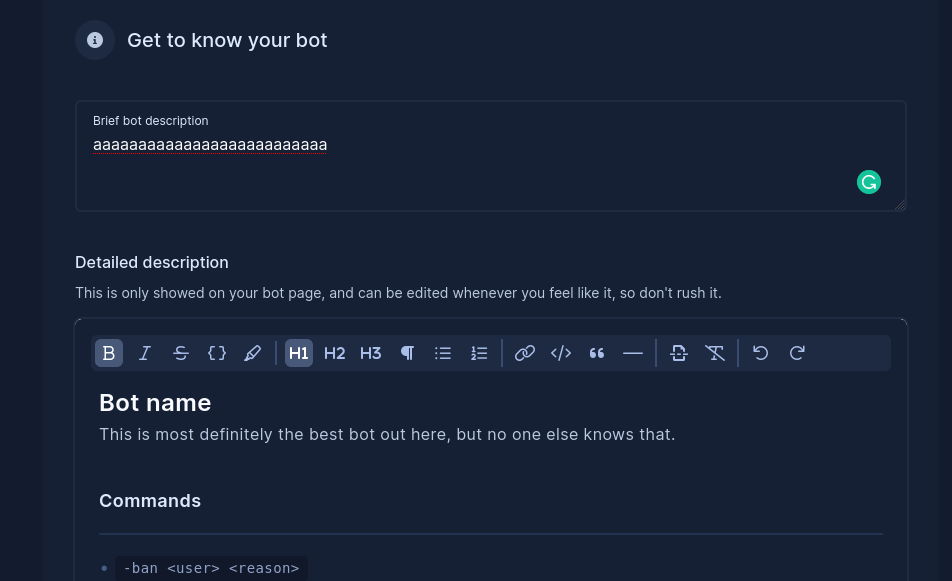Screen dimensions: 952x581
Task: Create a numbered list
Action: tap(479, 353)
